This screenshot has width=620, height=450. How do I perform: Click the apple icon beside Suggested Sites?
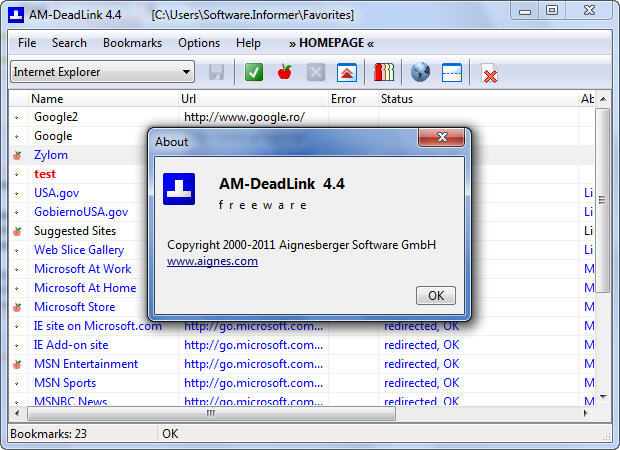(17, 231)
